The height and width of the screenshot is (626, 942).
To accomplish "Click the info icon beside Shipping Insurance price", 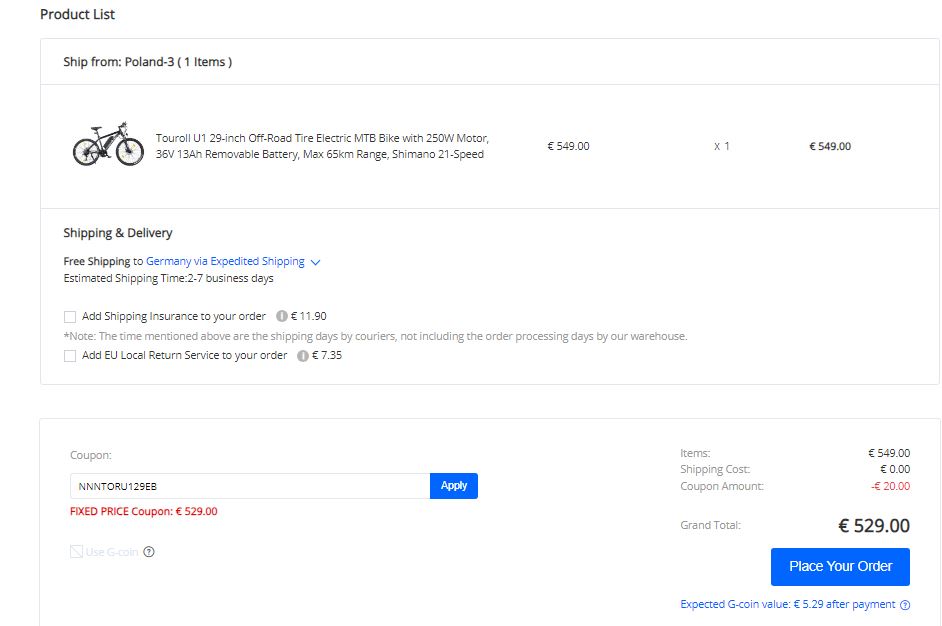I will [x=282, y=317].
